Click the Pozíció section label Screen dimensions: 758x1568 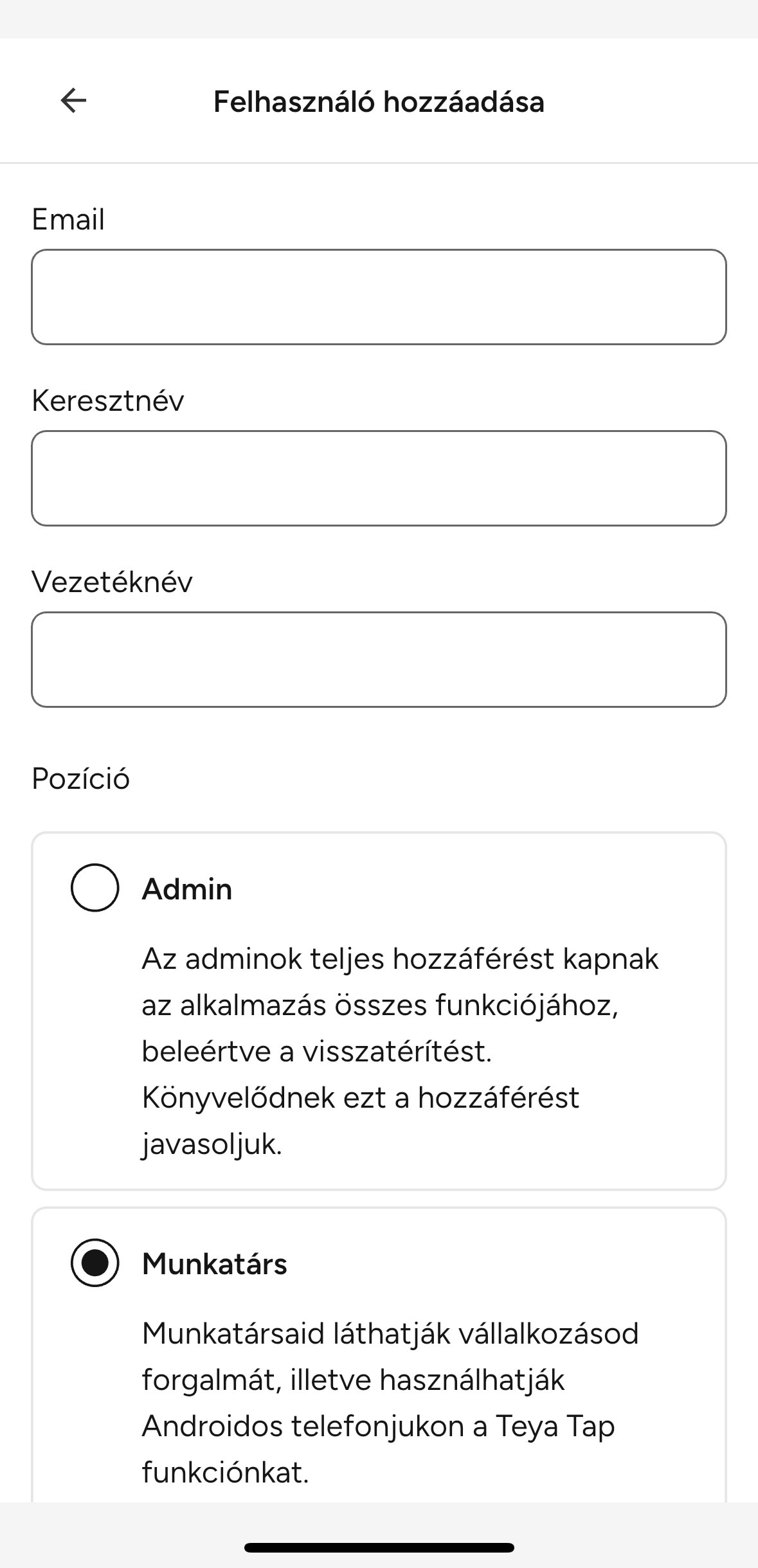80,779
